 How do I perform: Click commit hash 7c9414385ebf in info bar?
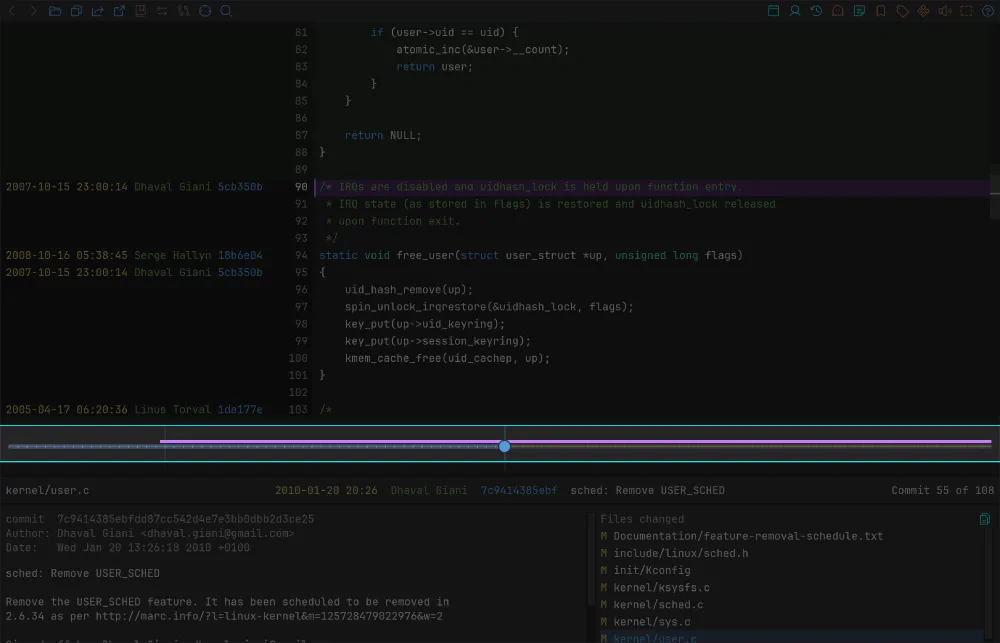[x=518, y=491]
